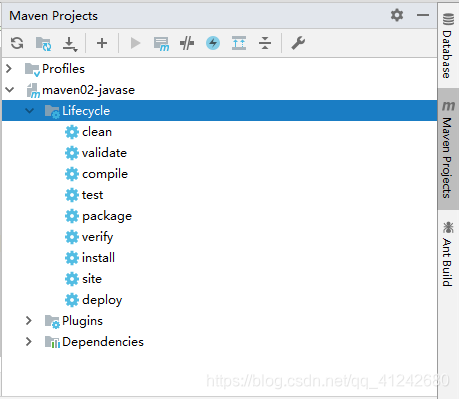Toggle Skip Tests mode lightning icon
The image size is (459, 399).
pyautogui.click(x=213, y=43)
